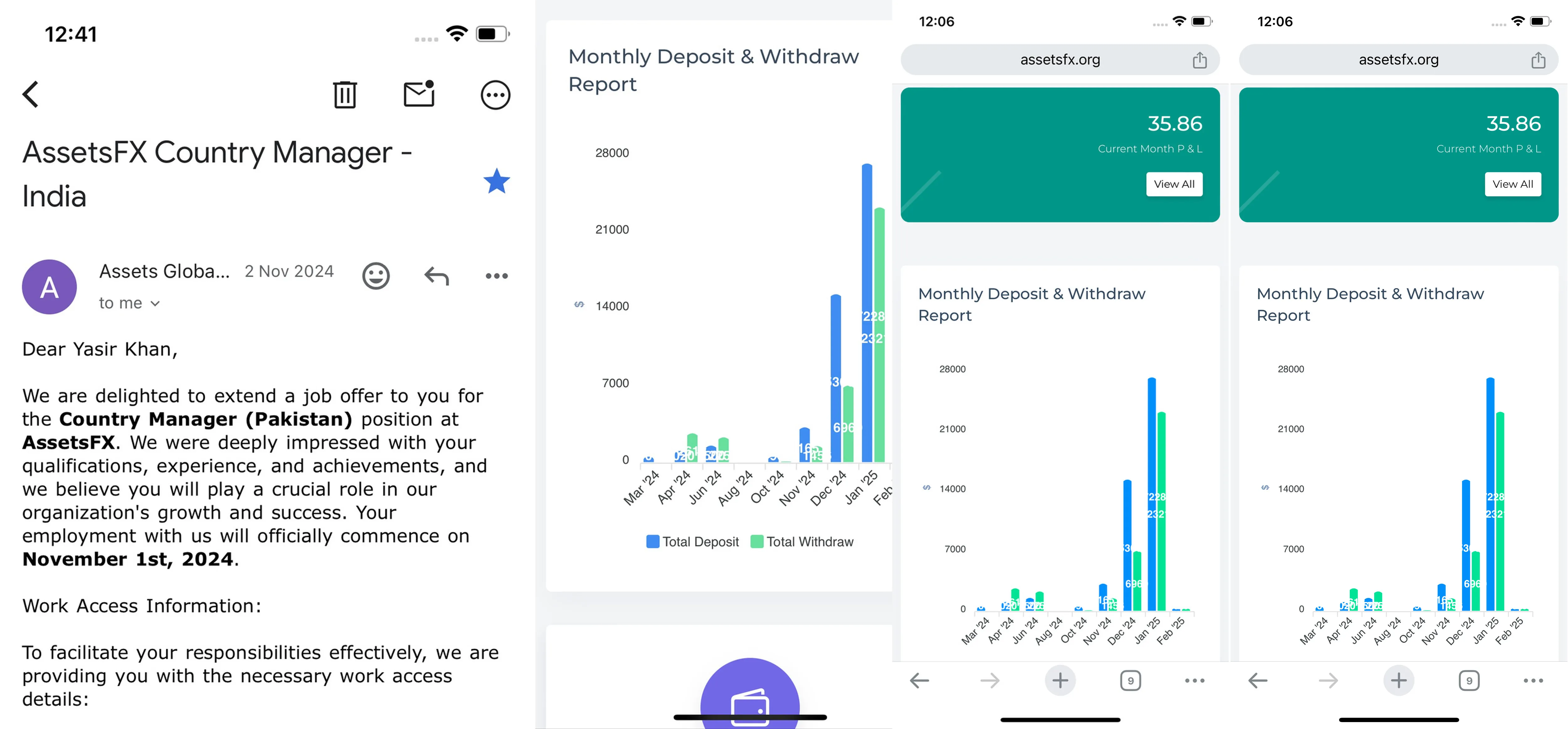Go back in the middle browser screen
1568x729 pixels.
919,680
